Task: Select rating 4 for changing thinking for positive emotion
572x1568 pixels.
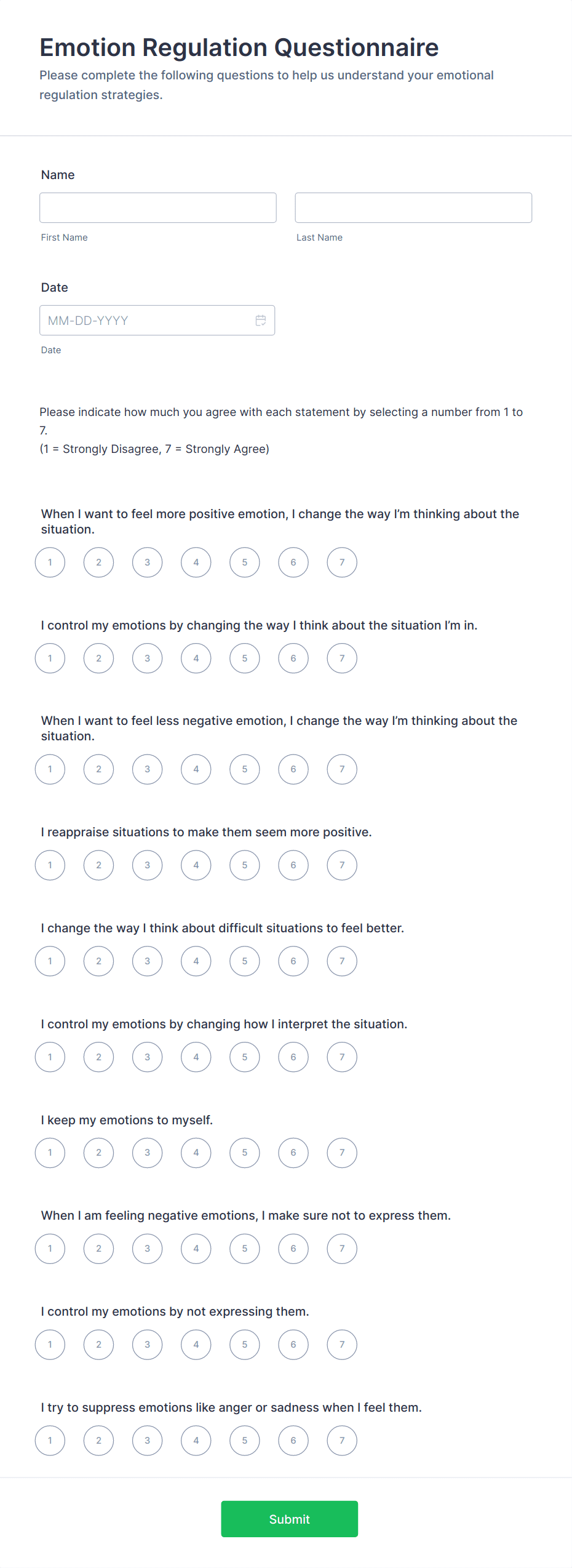Action: click(196, 562)
